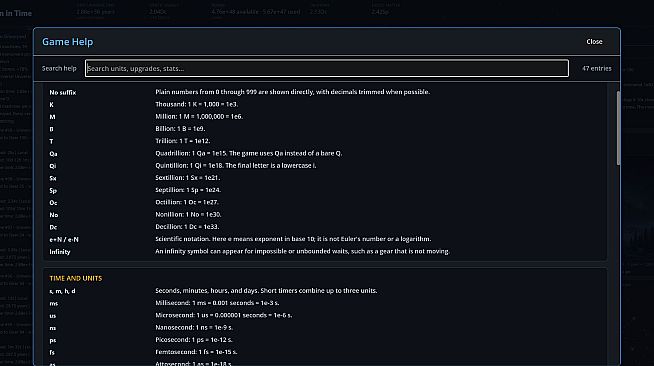654x366 pixels.
Task: Click the Search help label
Action: click(59, 68)
